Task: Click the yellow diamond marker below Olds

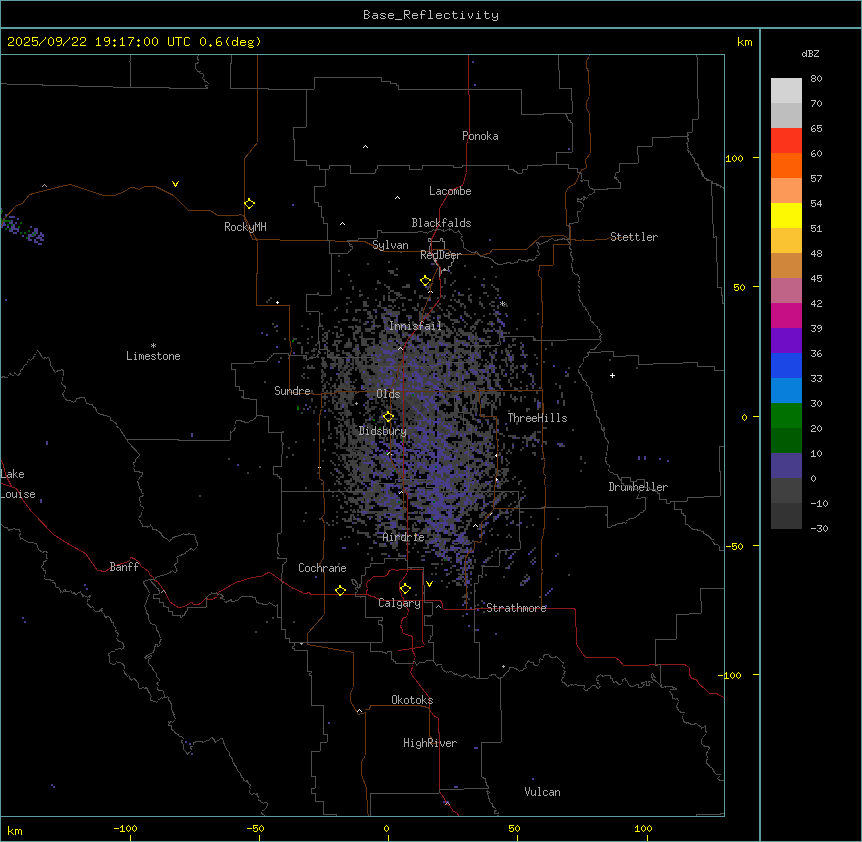Action: tap(389, 417)
